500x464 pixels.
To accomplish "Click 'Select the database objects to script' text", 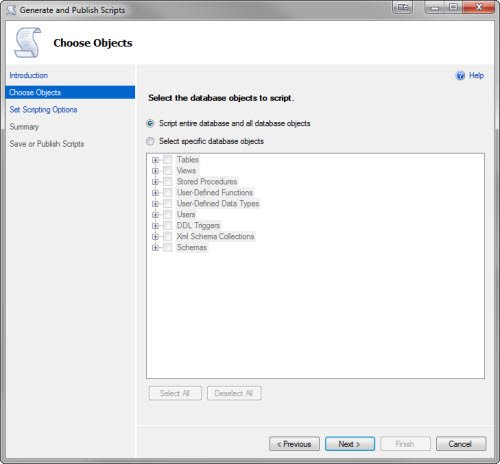I will click(221, 98).
